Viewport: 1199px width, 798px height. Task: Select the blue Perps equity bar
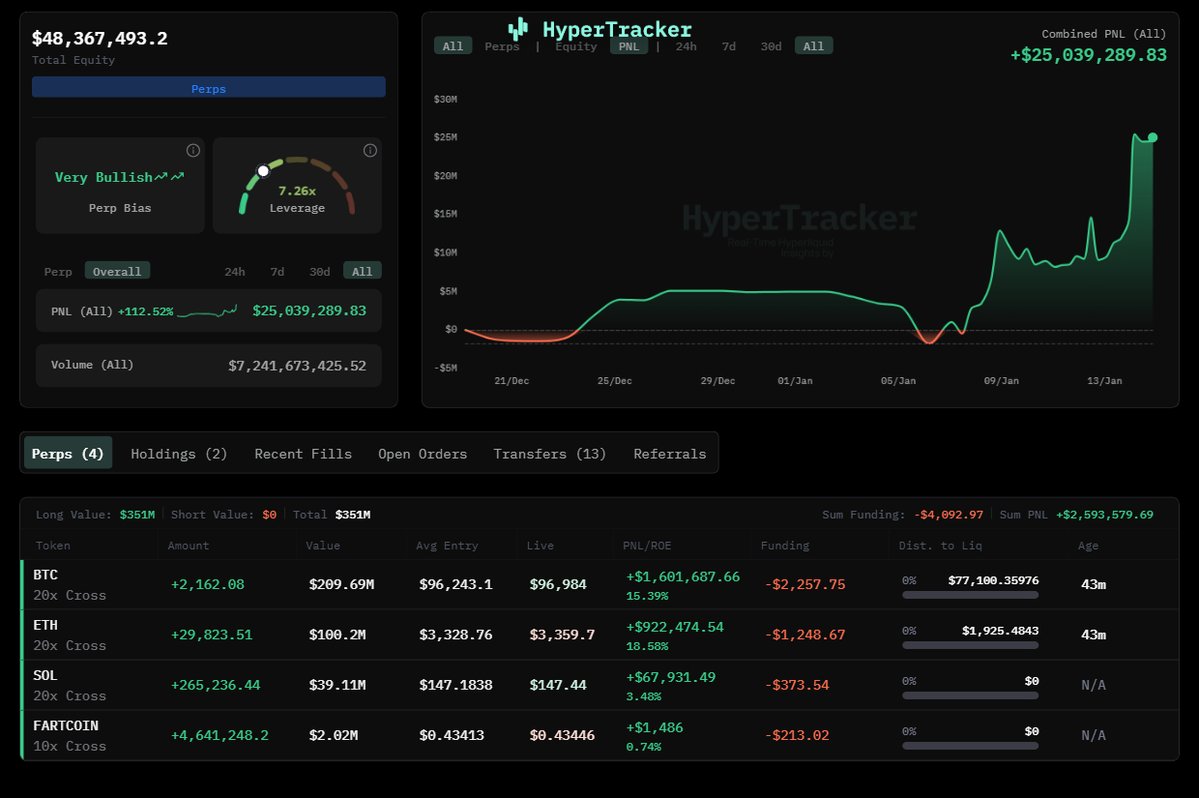coord(209,88)
